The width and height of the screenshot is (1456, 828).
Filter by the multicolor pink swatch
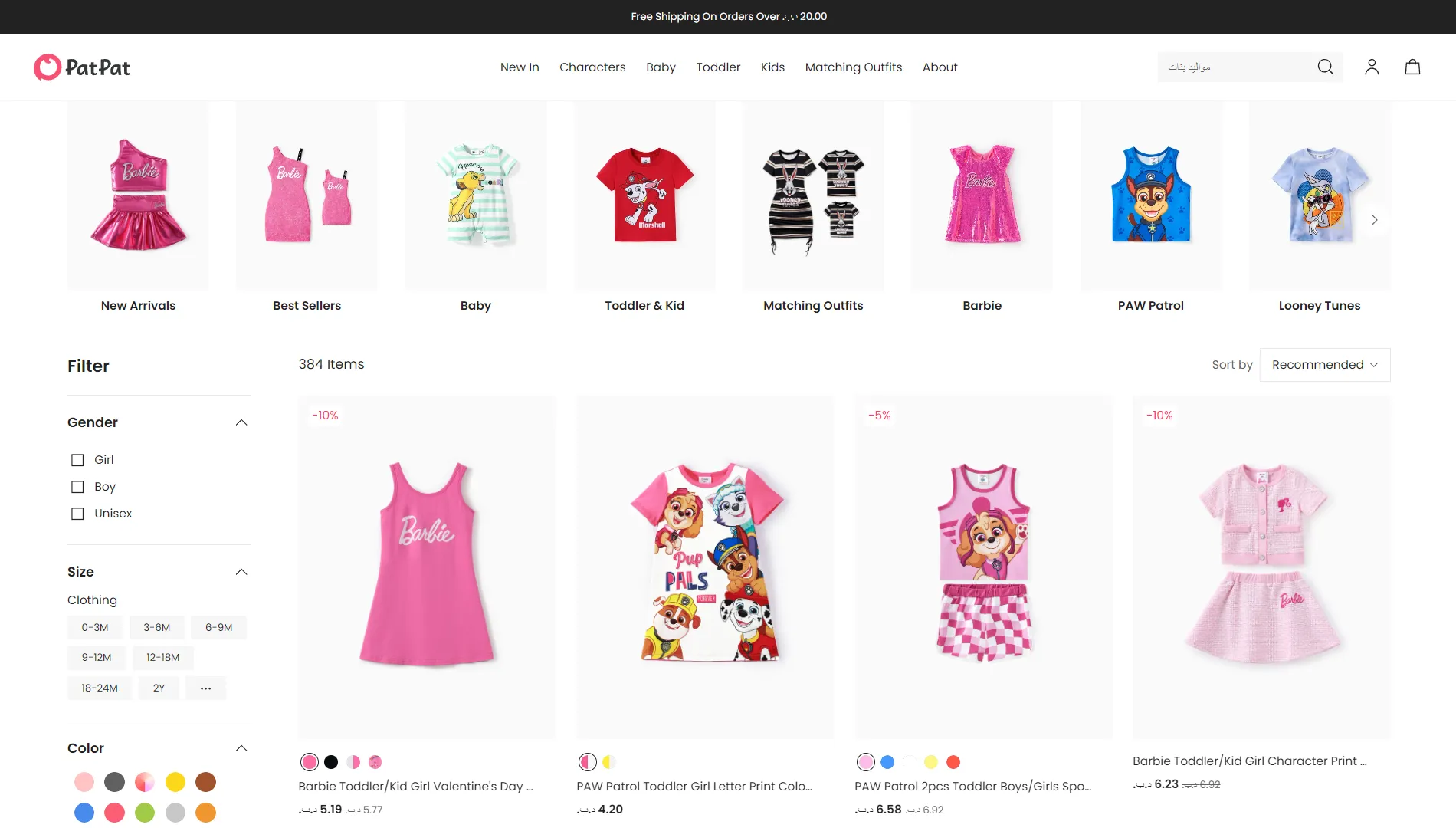click(x=145, y=782)
